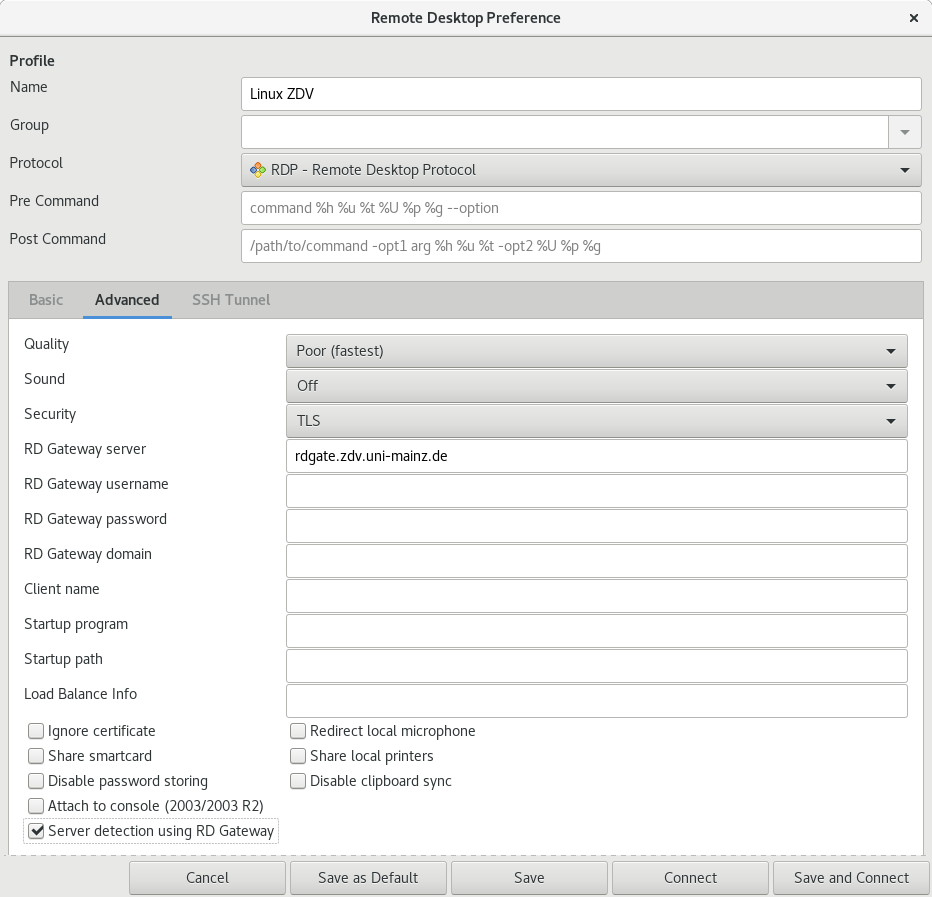Expand the Group dropdown

[905, 131]
